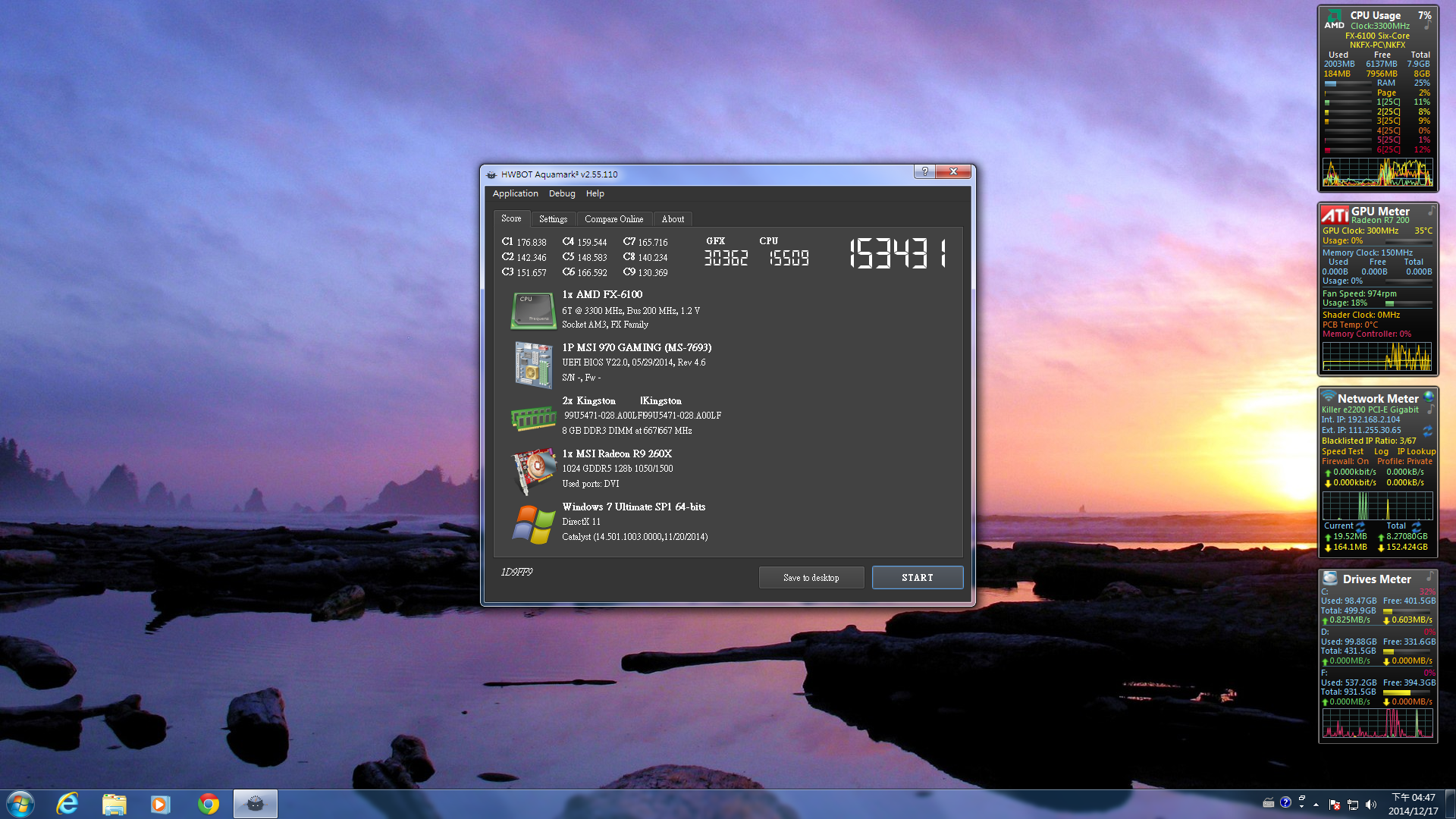Click Speed Test link in Network Meter
Screen dimensions: 1456x819
pos(1342,451)
